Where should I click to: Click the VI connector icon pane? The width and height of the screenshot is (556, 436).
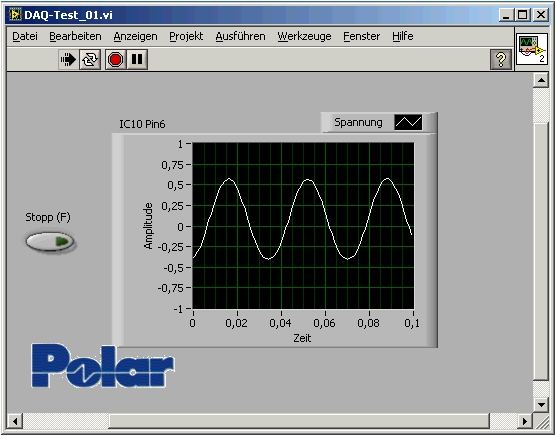point(532,49)
